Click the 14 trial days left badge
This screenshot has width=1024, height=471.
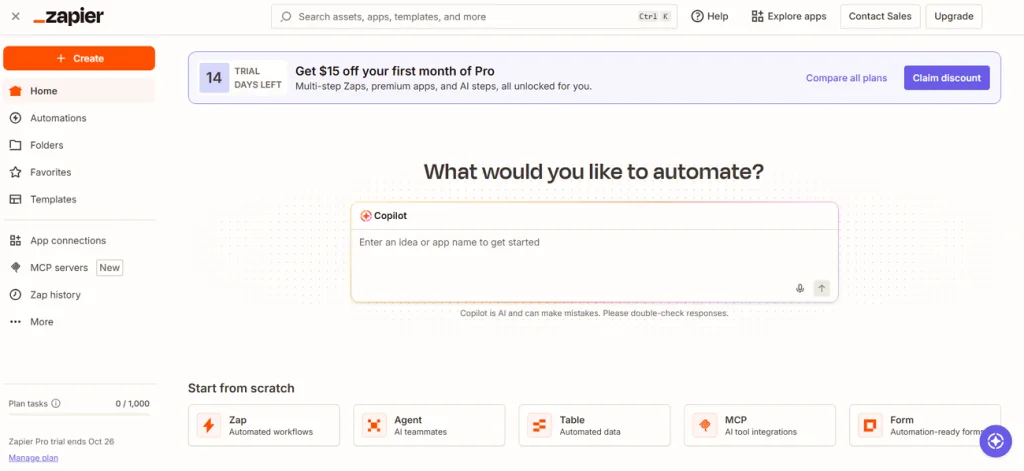(243, 78)
